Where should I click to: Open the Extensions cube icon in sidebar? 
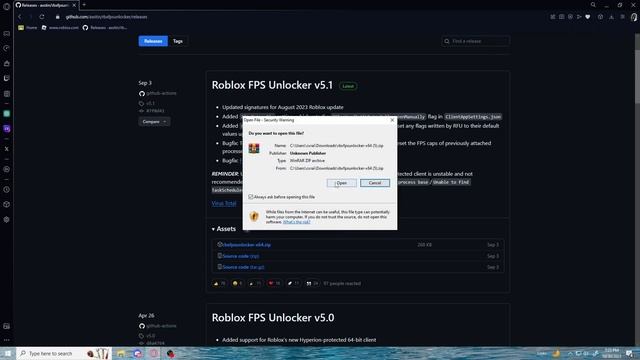click(x=7, y=204)
